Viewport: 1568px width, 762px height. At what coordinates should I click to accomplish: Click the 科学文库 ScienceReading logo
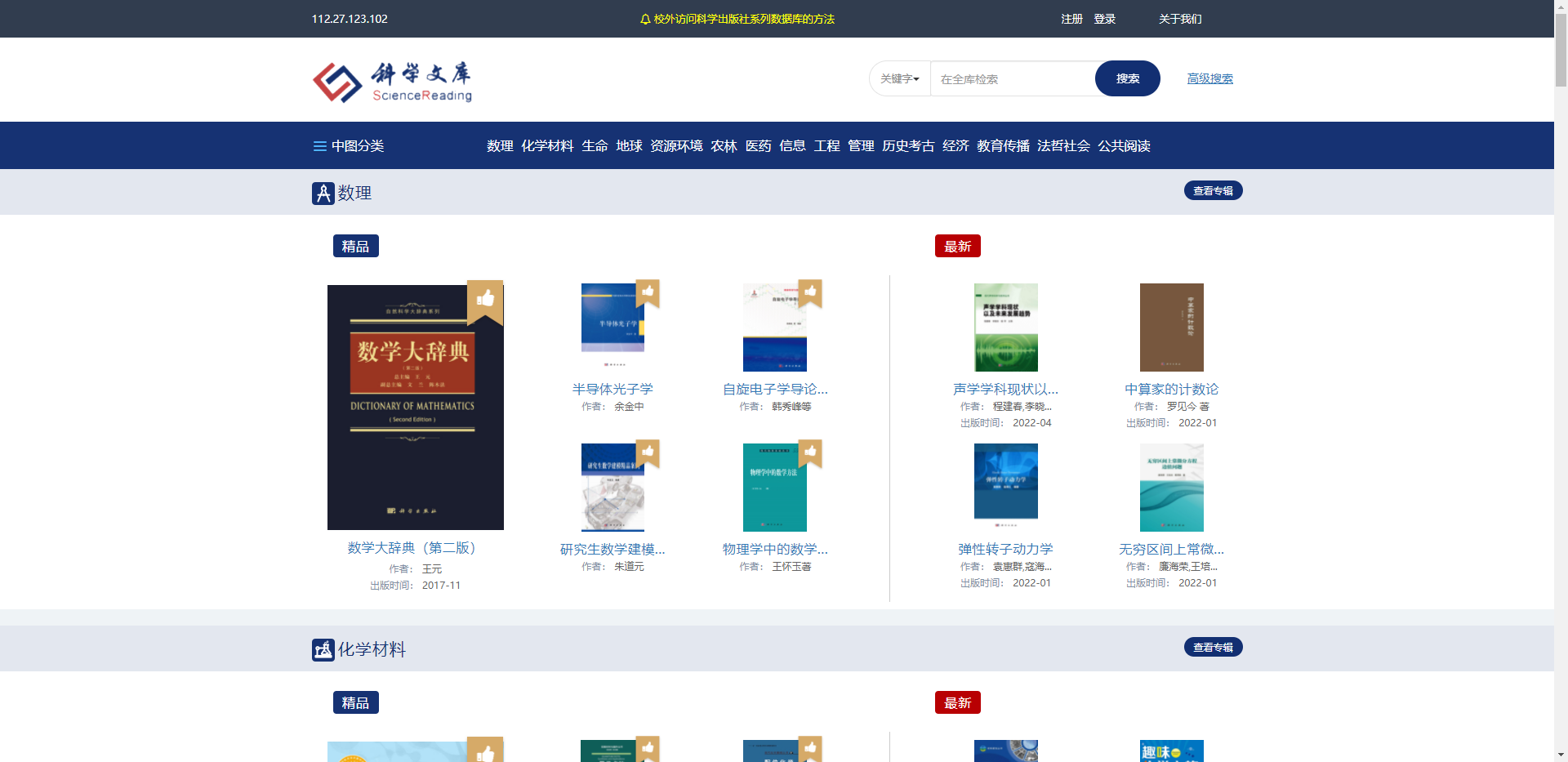click(390, 80)
